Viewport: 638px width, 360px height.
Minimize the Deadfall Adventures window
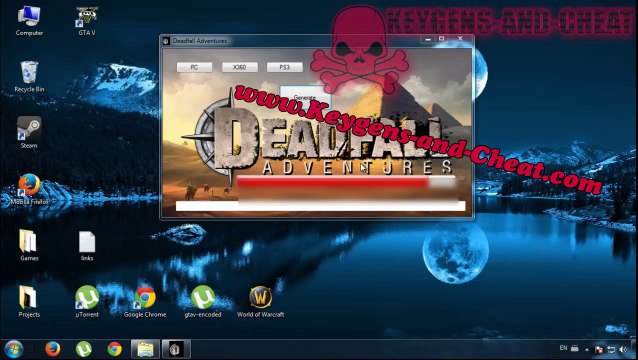pos(428,39)
